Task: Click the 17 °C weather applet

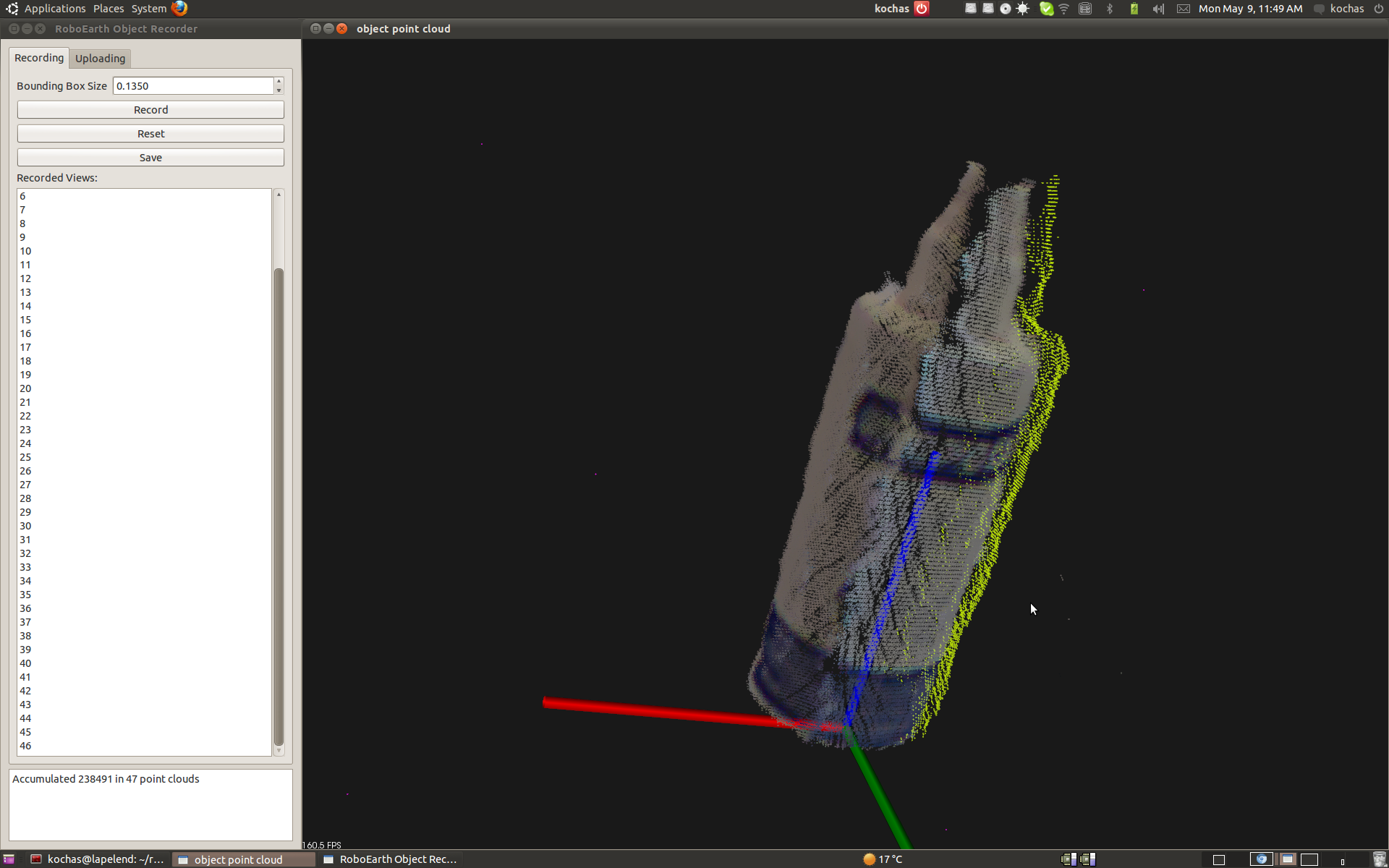Action: point(883,859)
